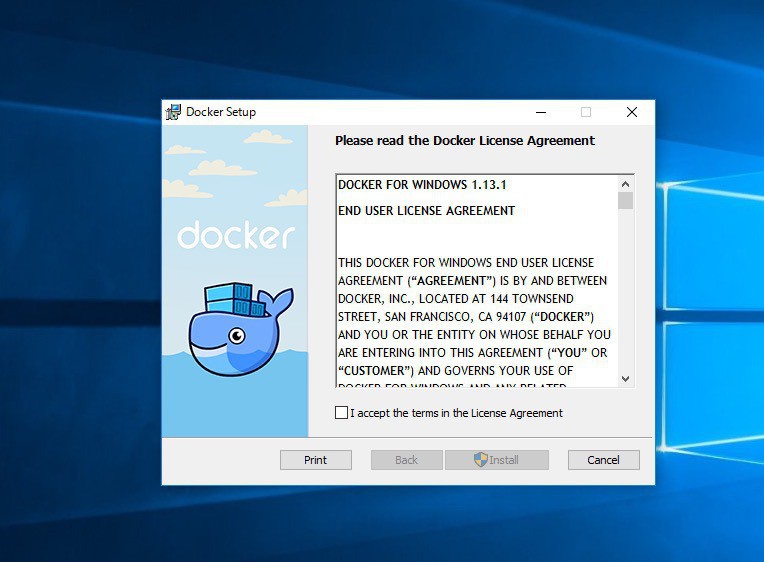Screen dimensions: 764x562
Task: Close the Docker Setup window
Action: pos(632,112)
